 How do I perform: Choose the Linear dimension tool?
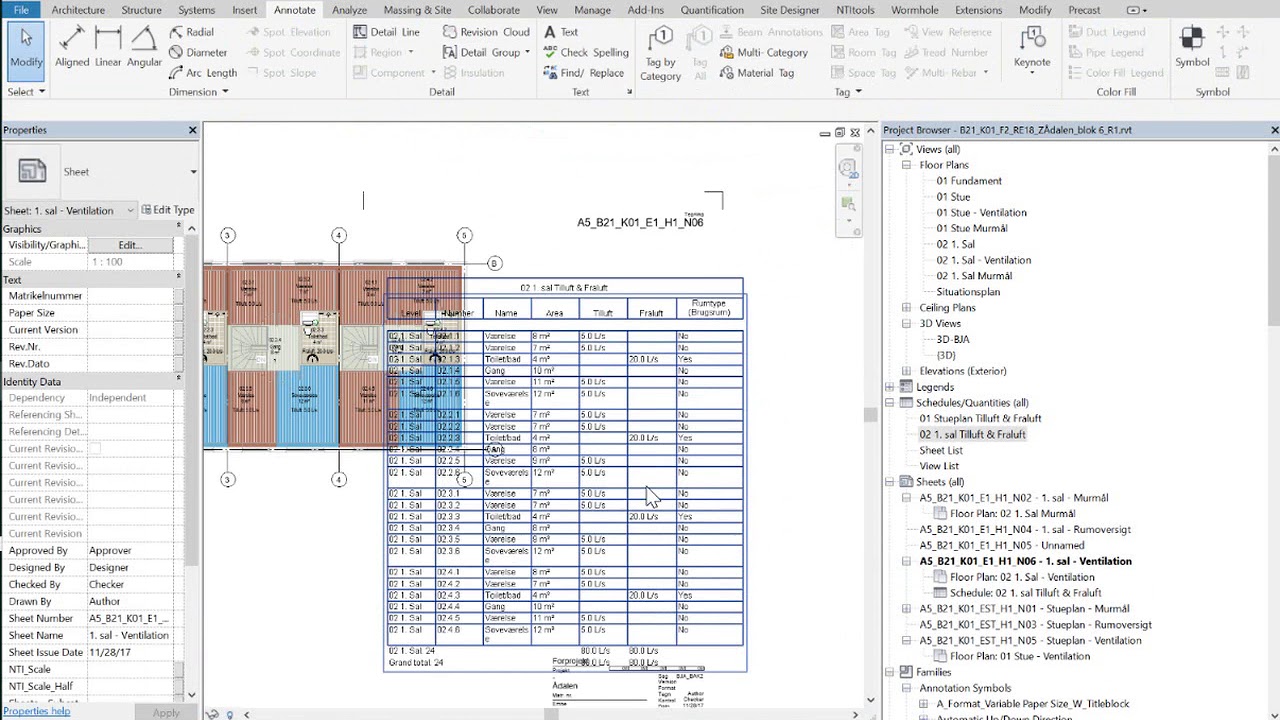pyautogui.click(x=108, y=48)
